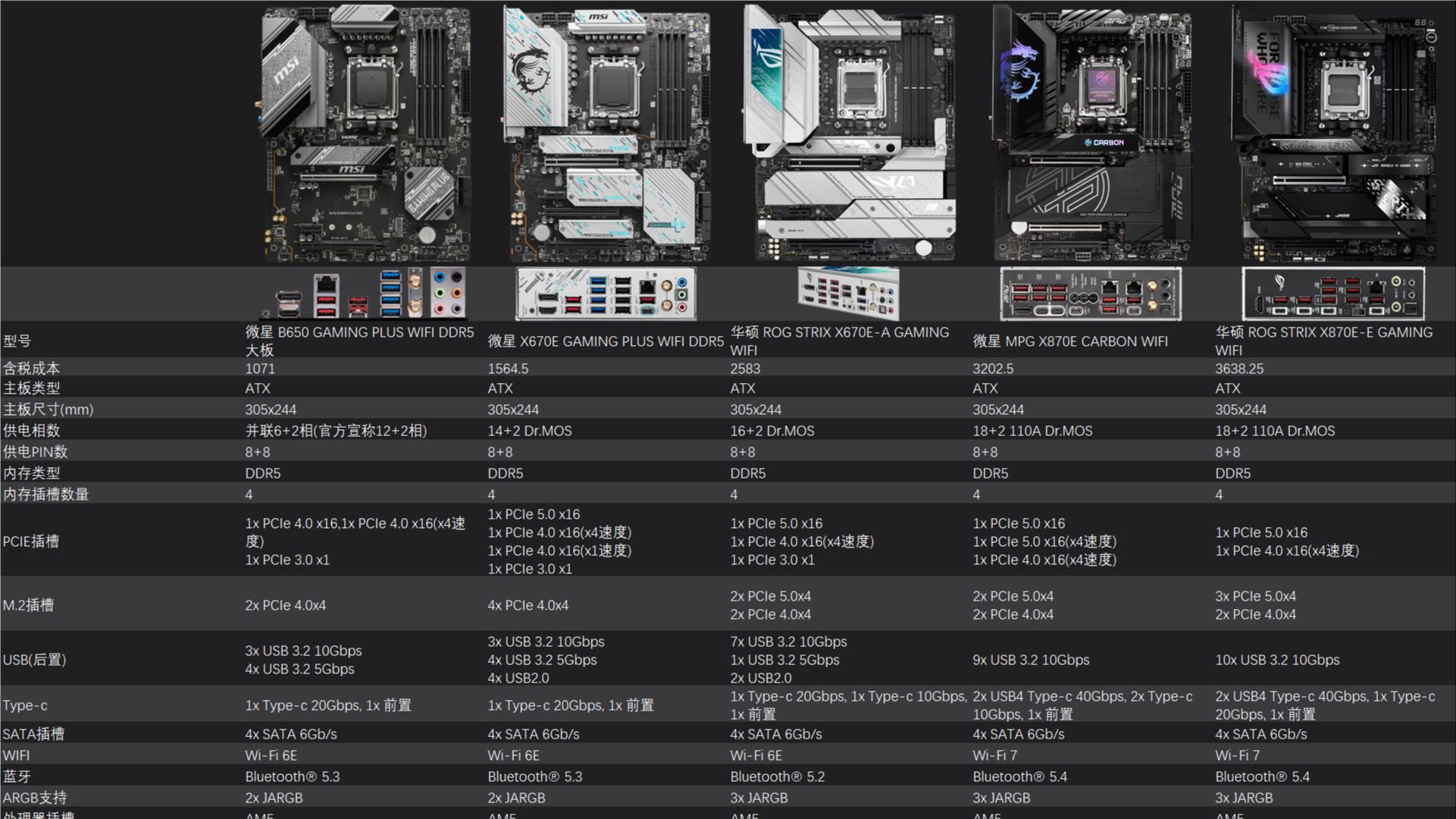Viewport: 1456px width, 819px height.
Task: Click the 3x JARGB cell for ROG STRIX X670E-A
Action: pyautogui.click(x=759, y=798)
